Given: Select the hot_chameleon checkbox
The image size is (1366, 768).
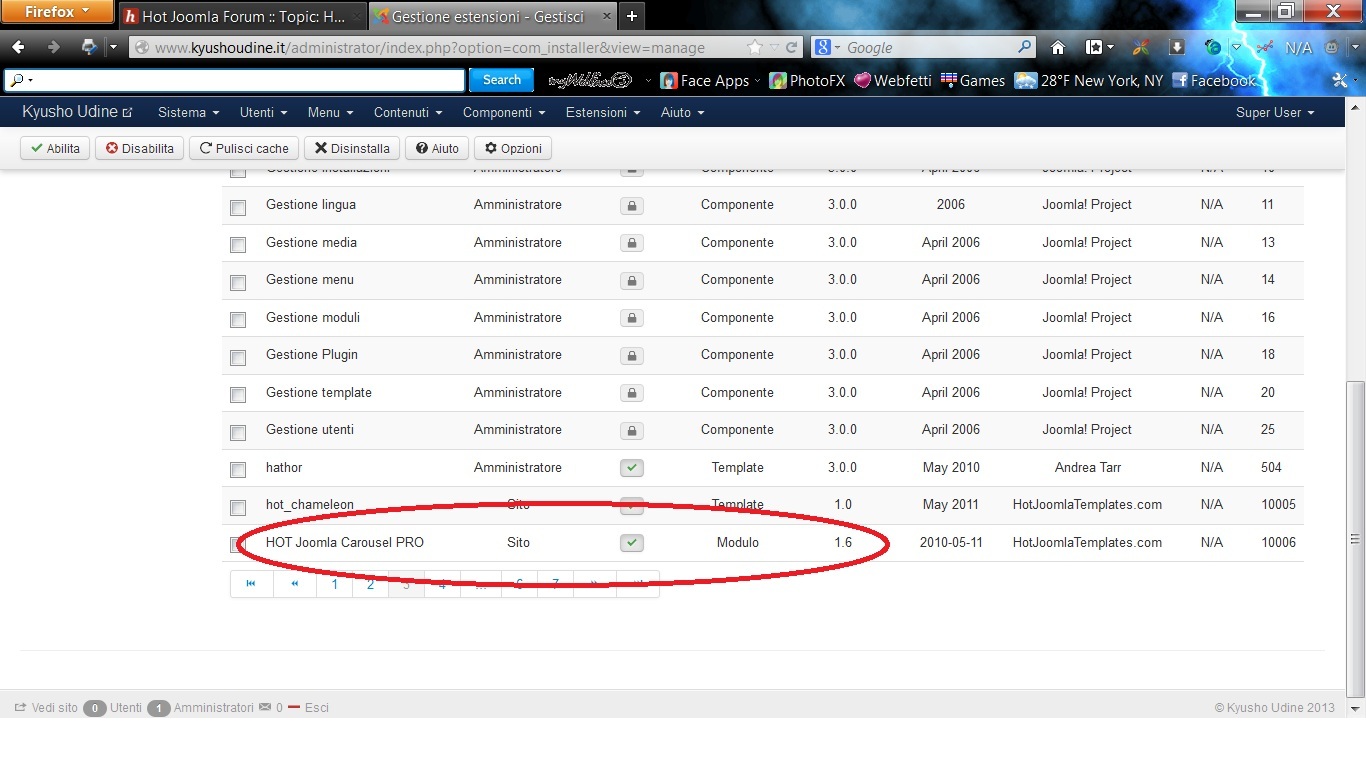Looking at the screenshot, I should tap(238, 508).
